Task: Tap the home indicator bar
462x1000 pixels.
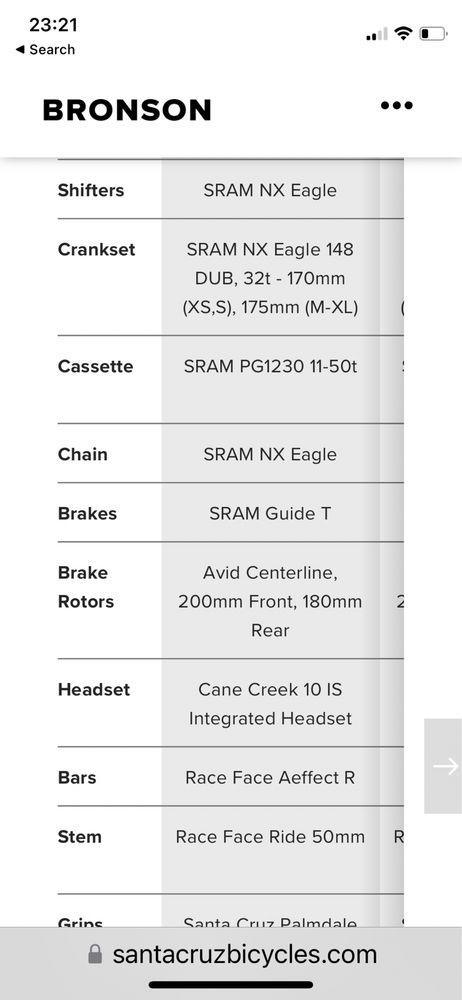Action: 231,985
